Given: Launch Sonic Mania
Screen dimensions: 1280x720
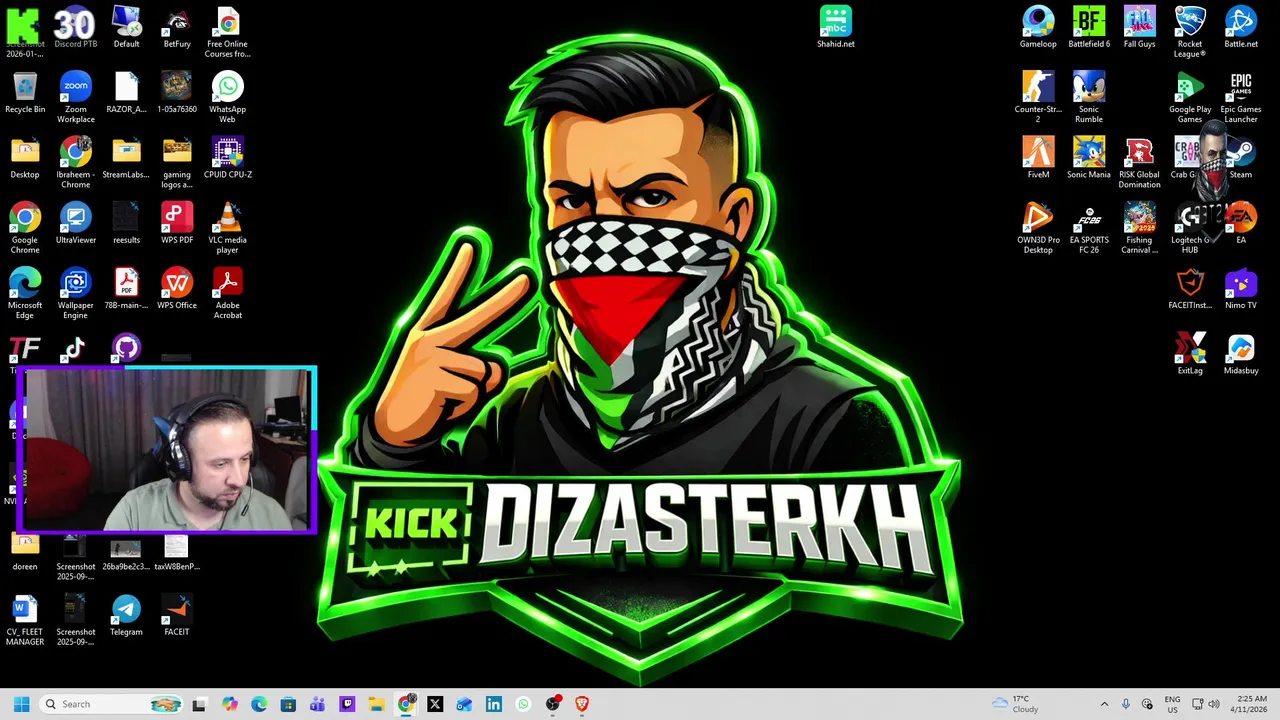Looking at the screenshot, I should (1089, 158).
